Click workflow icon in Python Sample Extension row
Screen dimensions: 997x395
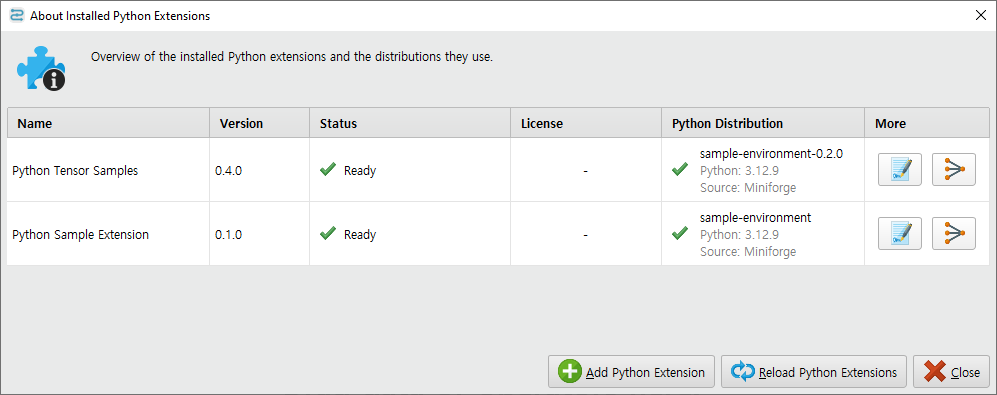pyautogui.click(x=954, y=233)
